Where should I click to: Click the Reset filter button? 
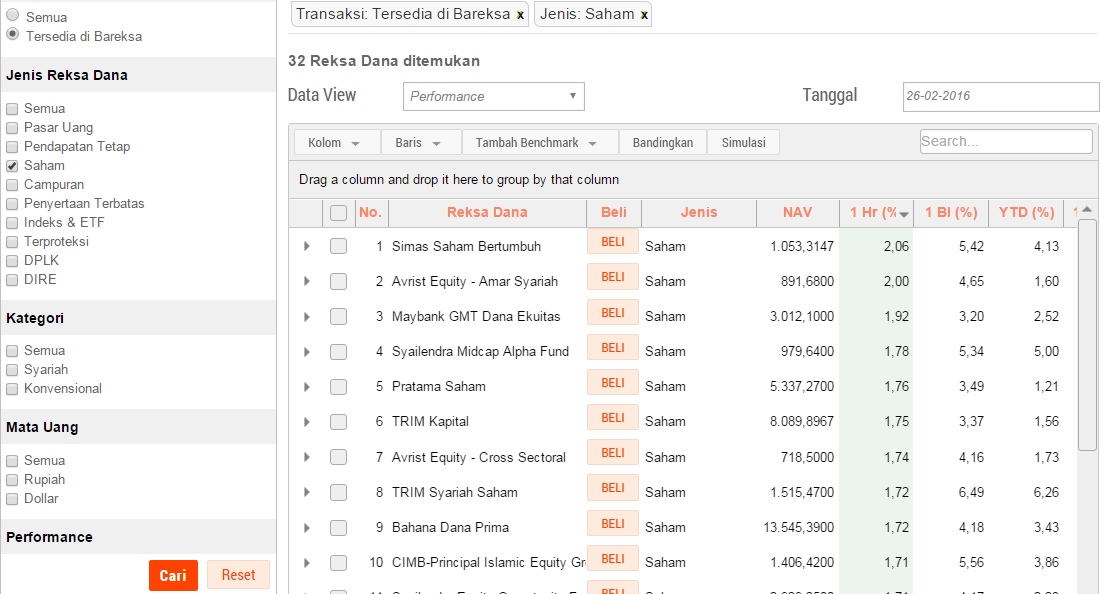coord(238,575)
